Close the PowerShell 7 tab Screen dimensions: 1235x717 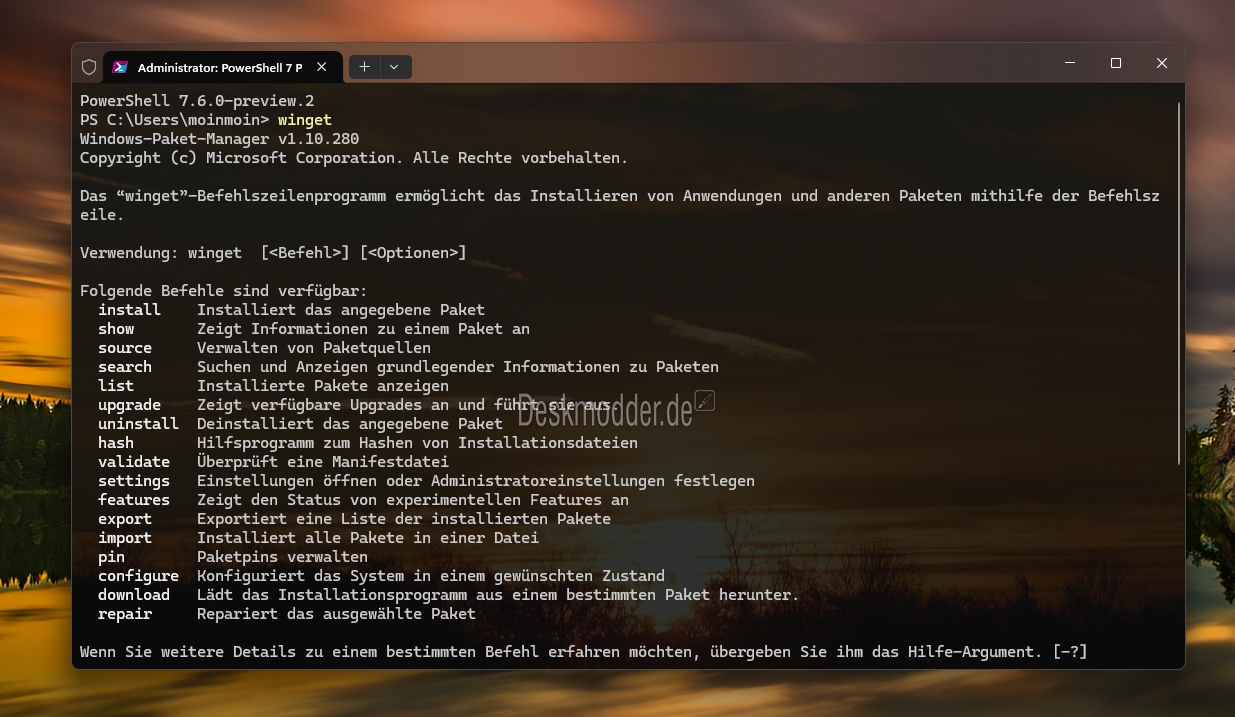tap(321, 67)
